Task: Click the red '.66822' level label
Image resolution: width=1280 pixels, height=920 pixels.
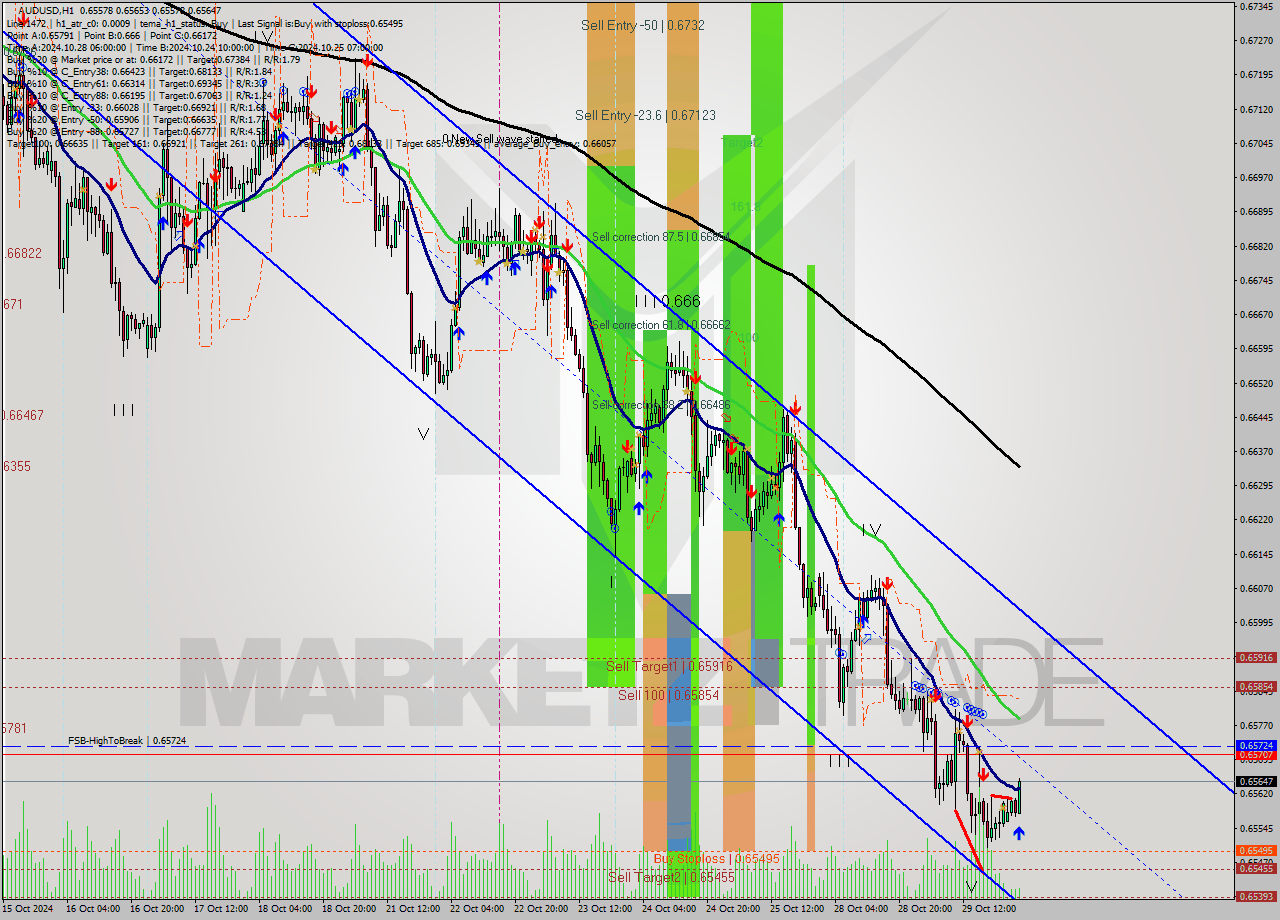Action: tap(21, 253)
